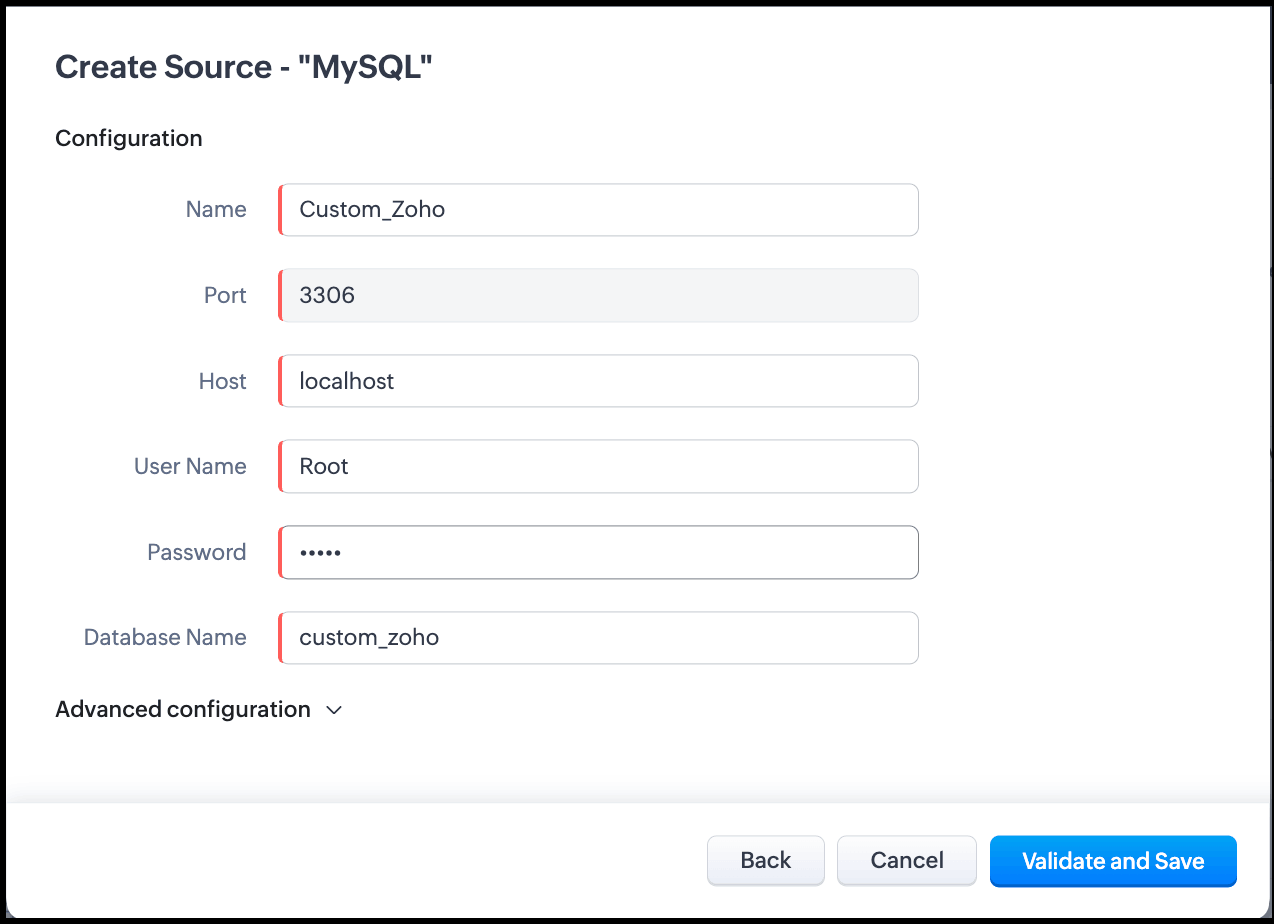
Task: Focus the masked Password input field
Action: click(x=598, y=553)
